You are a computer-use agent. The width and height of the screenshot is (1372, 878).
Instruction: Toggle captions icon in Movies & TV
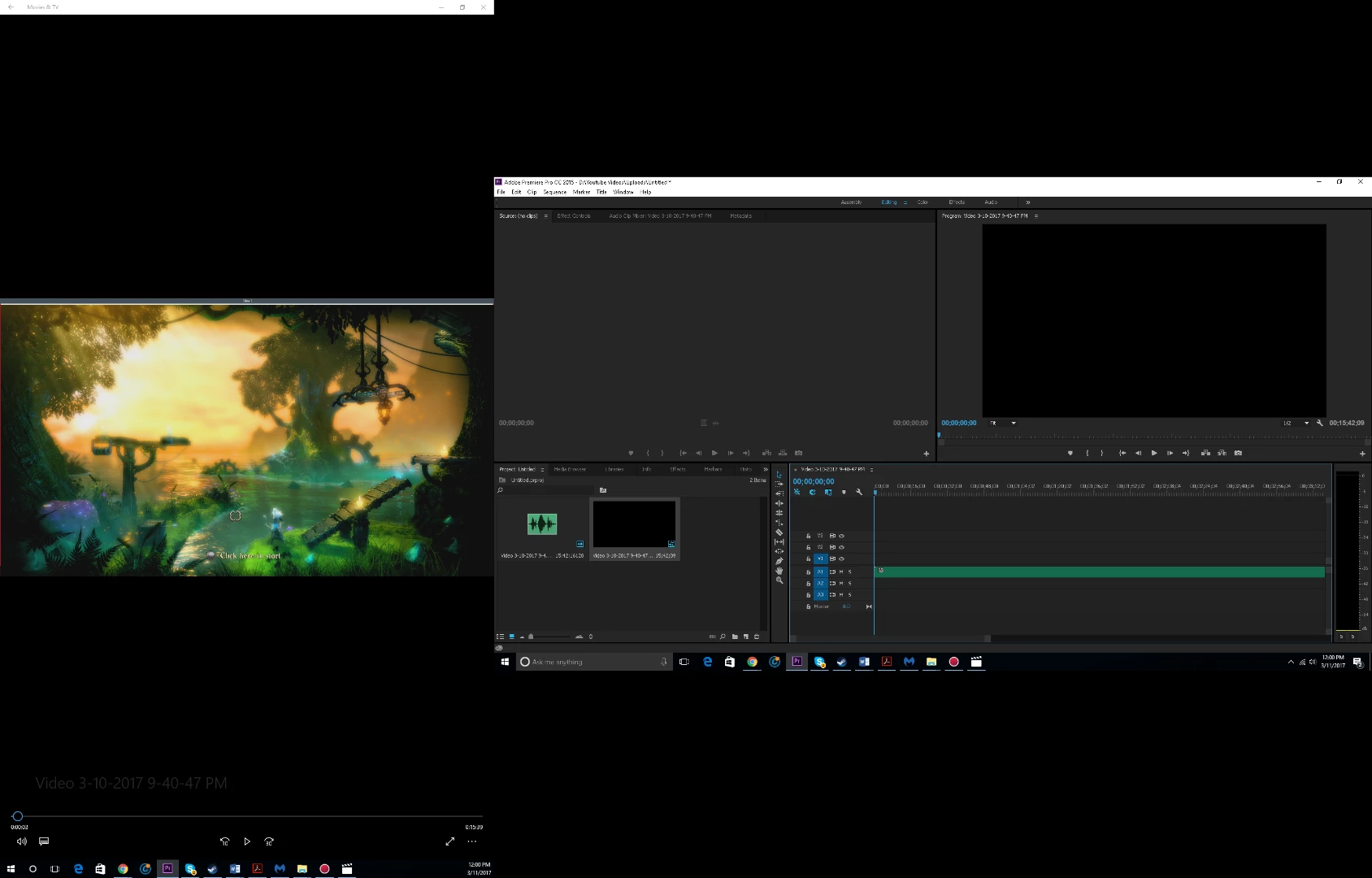(x=44, y=841)
